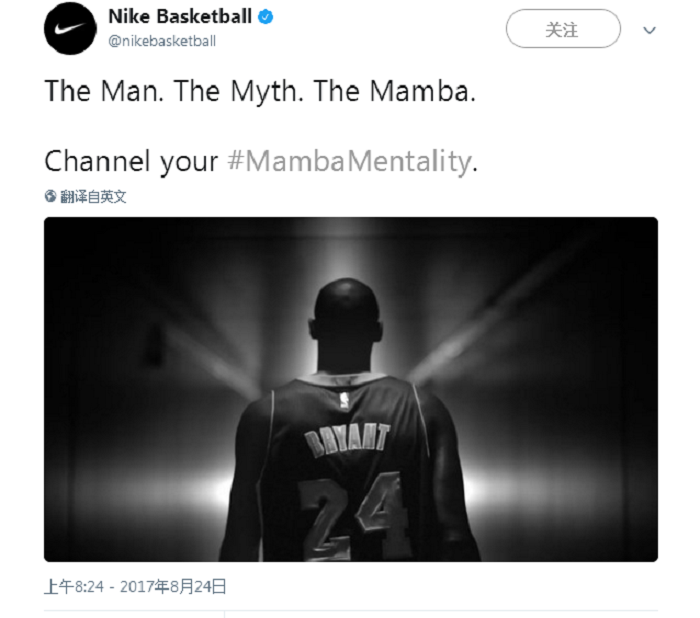Open the tweet options chevron menu

(649, 30)
